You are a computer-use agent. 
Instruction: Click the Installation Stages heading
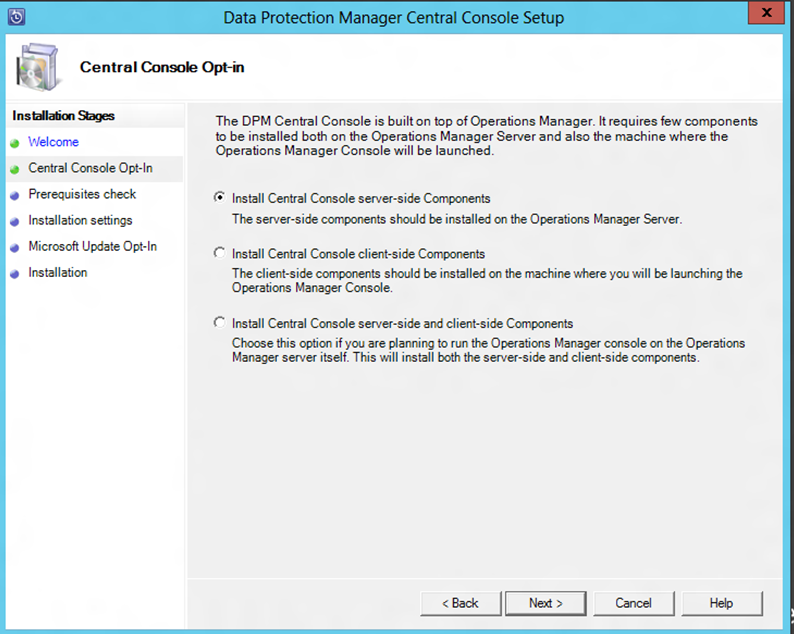click(x=63, y=116)
